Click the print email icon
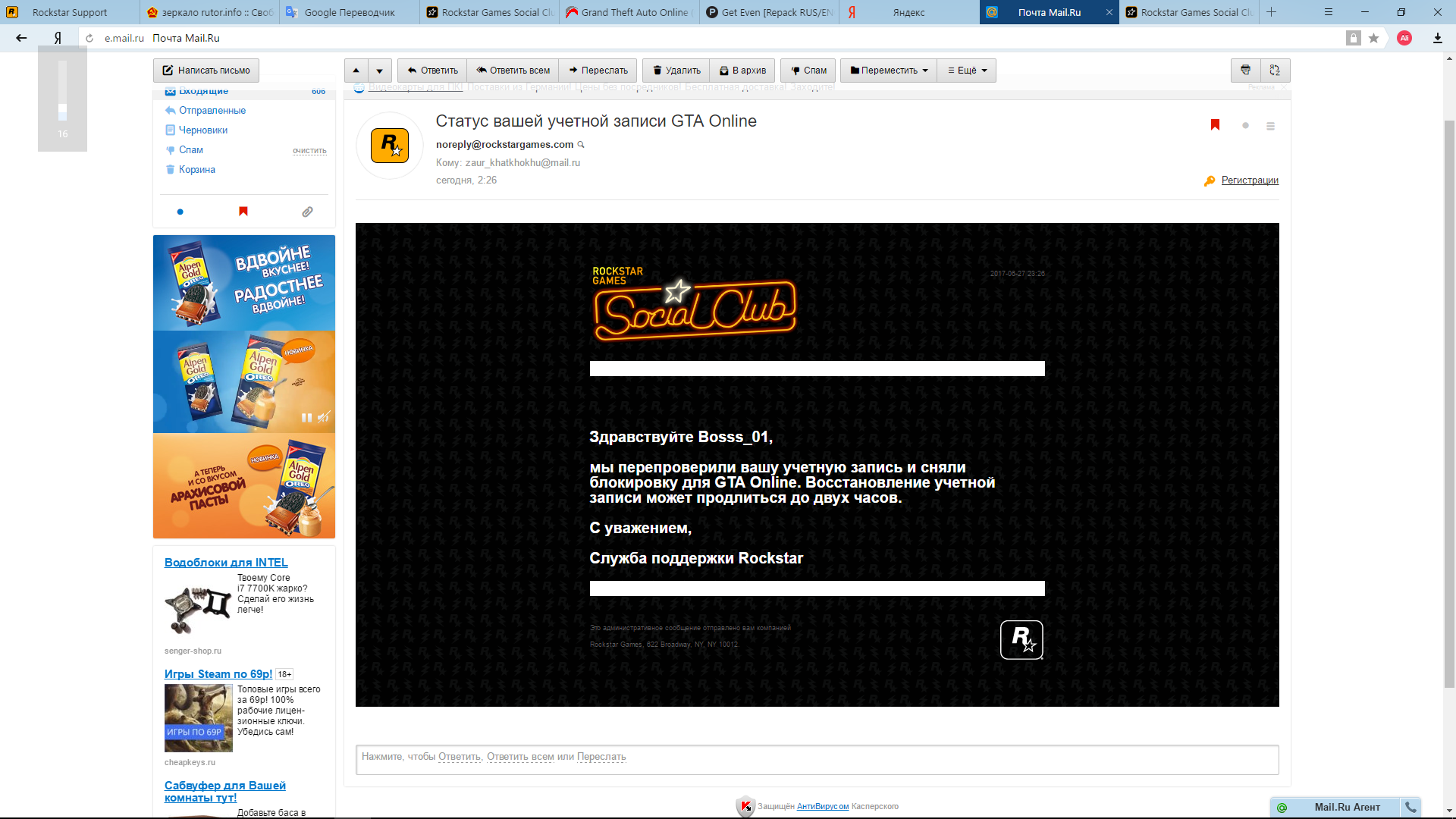Image resolution: width=1456 pixels, height=819 pixels. [x=1245, y=71]
